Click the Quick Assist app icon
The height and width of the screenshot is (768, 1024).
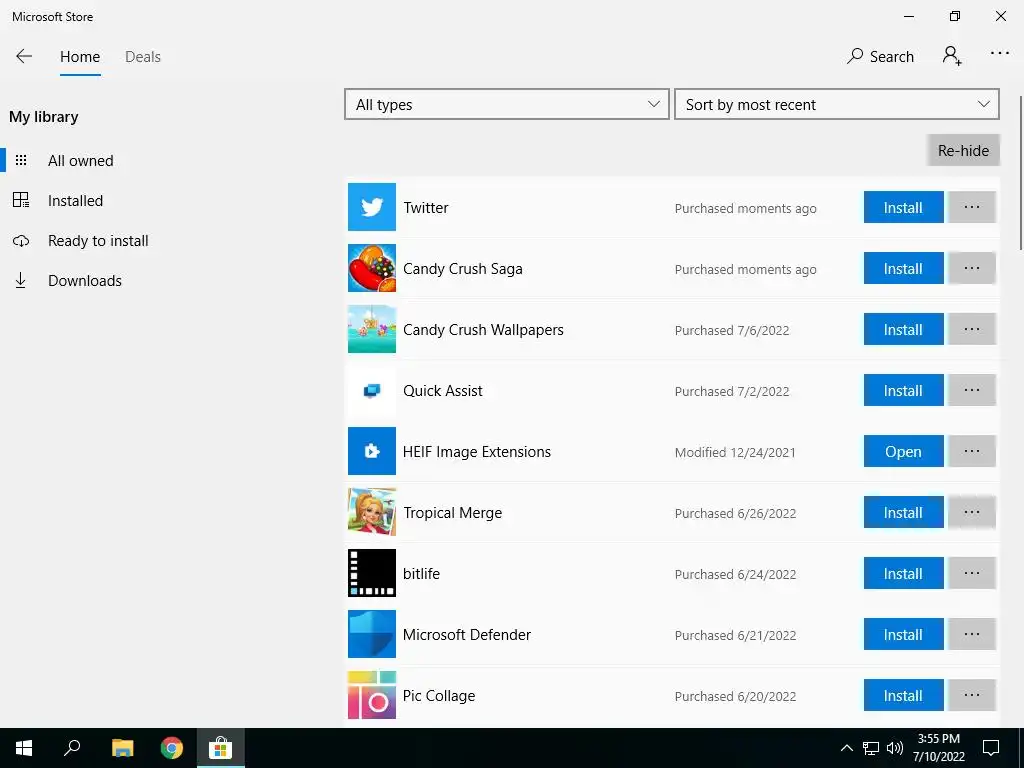(372, 391)
